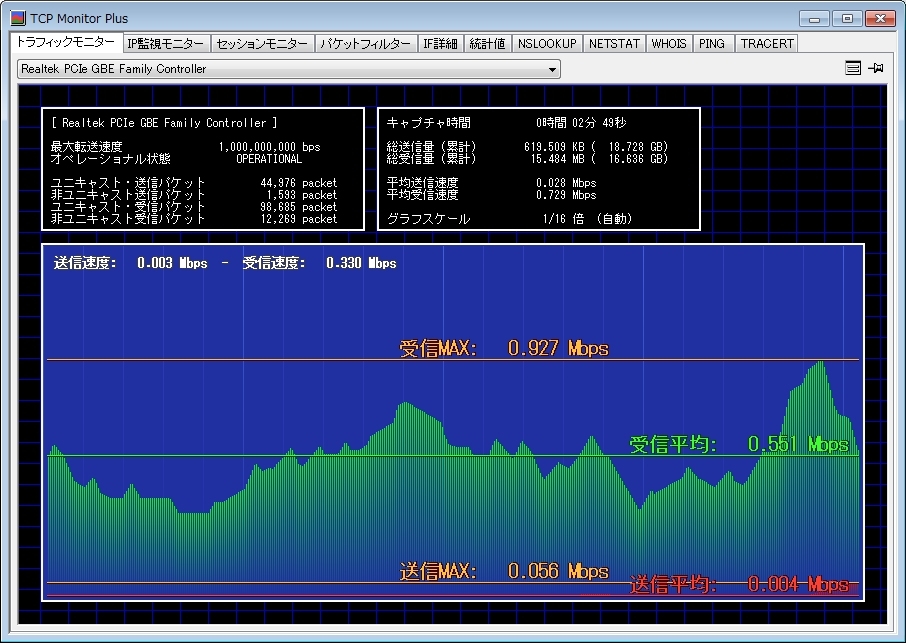The height and width of the screenshot is (643, 906).
Task: Select the トラフィックモニター tab
Action: (x=64, y=43)
